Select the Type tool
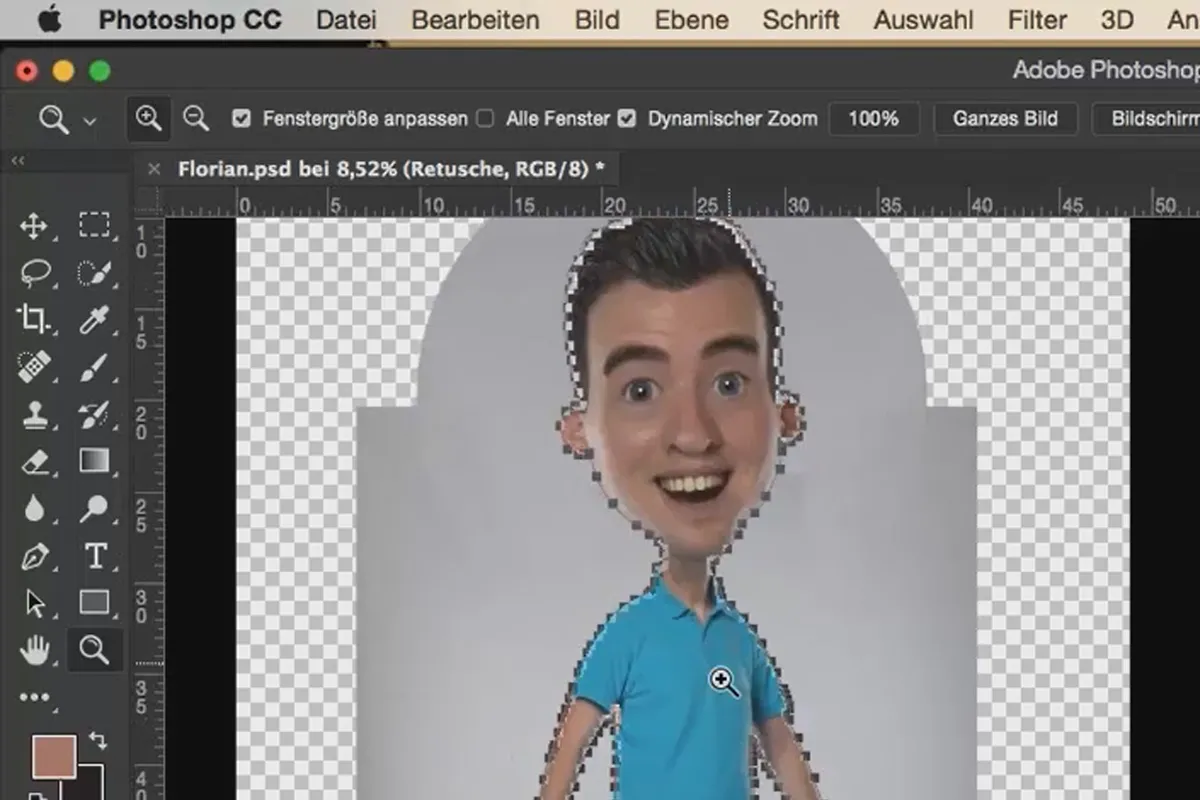Screen dimensions: 1200x800 [x=95, y=556]
